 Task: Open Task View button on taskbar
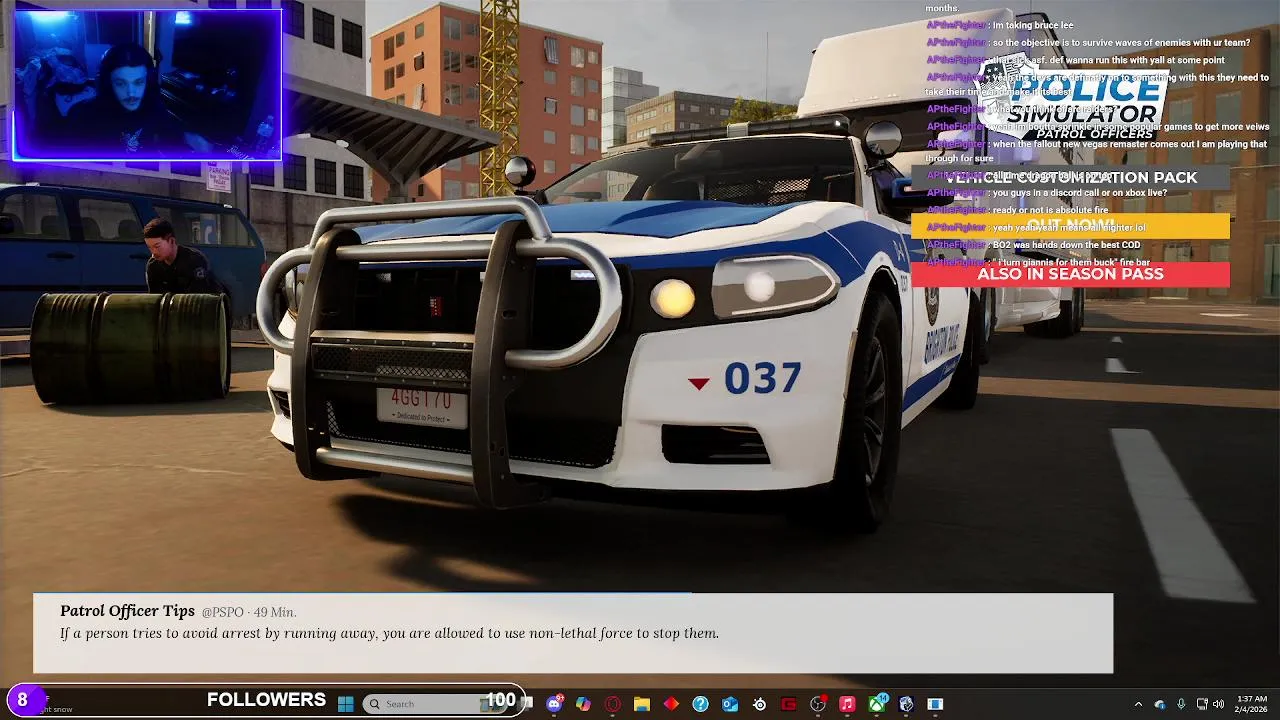[527, 704]
